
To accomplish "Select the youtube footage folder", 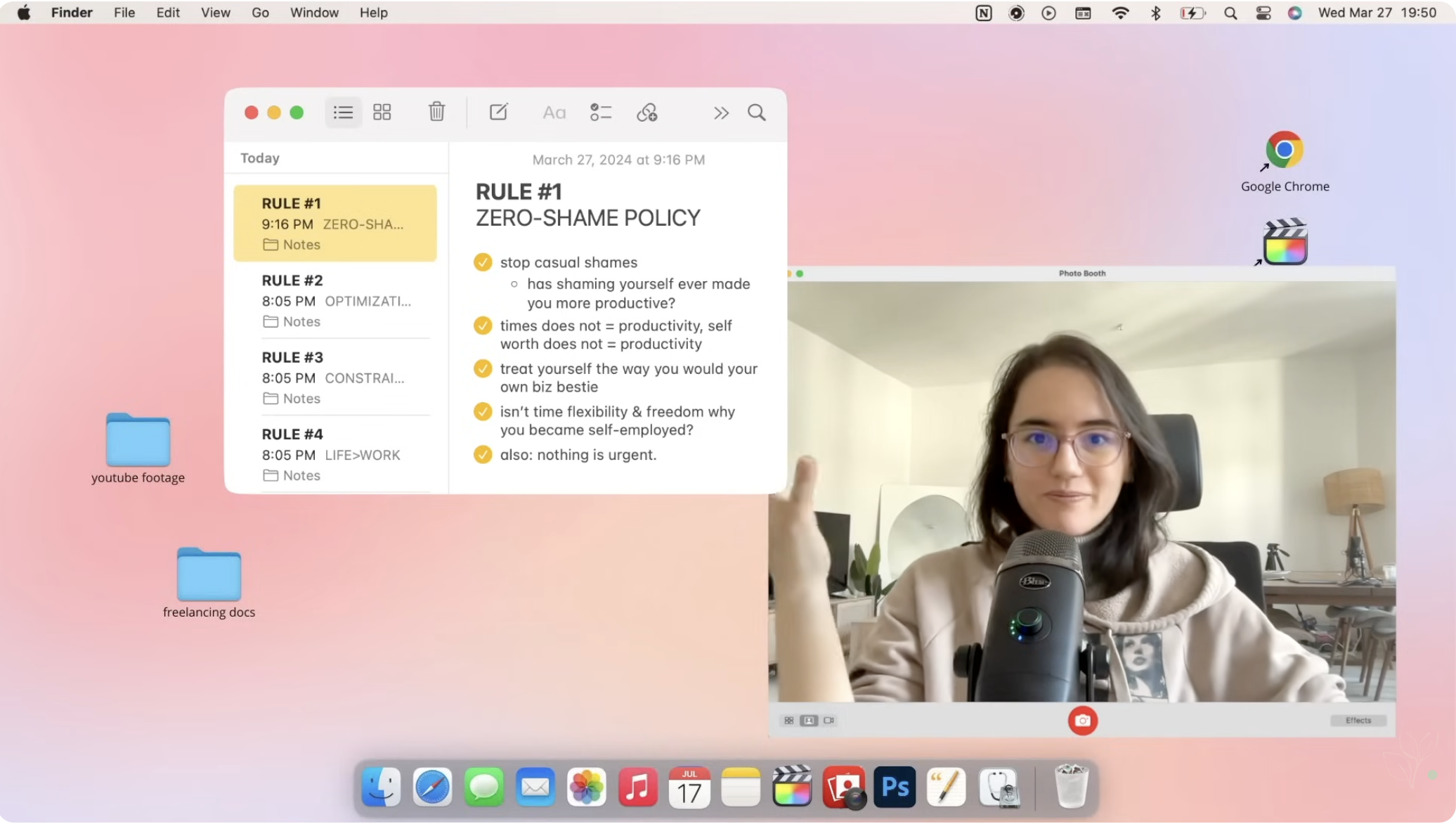I will (138, 449).
